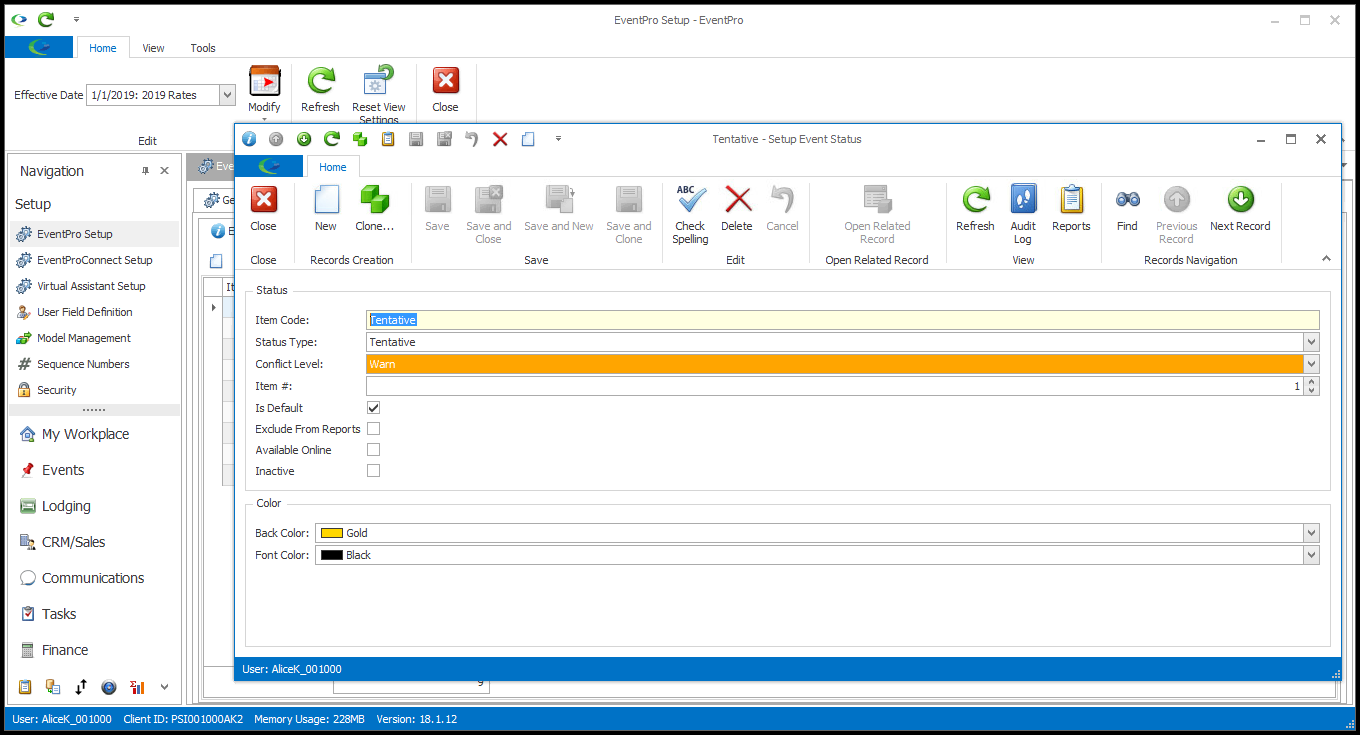1360x735 pixels.
Task: Enable Exclude From Reports checkbox
Action: [374, 429]
